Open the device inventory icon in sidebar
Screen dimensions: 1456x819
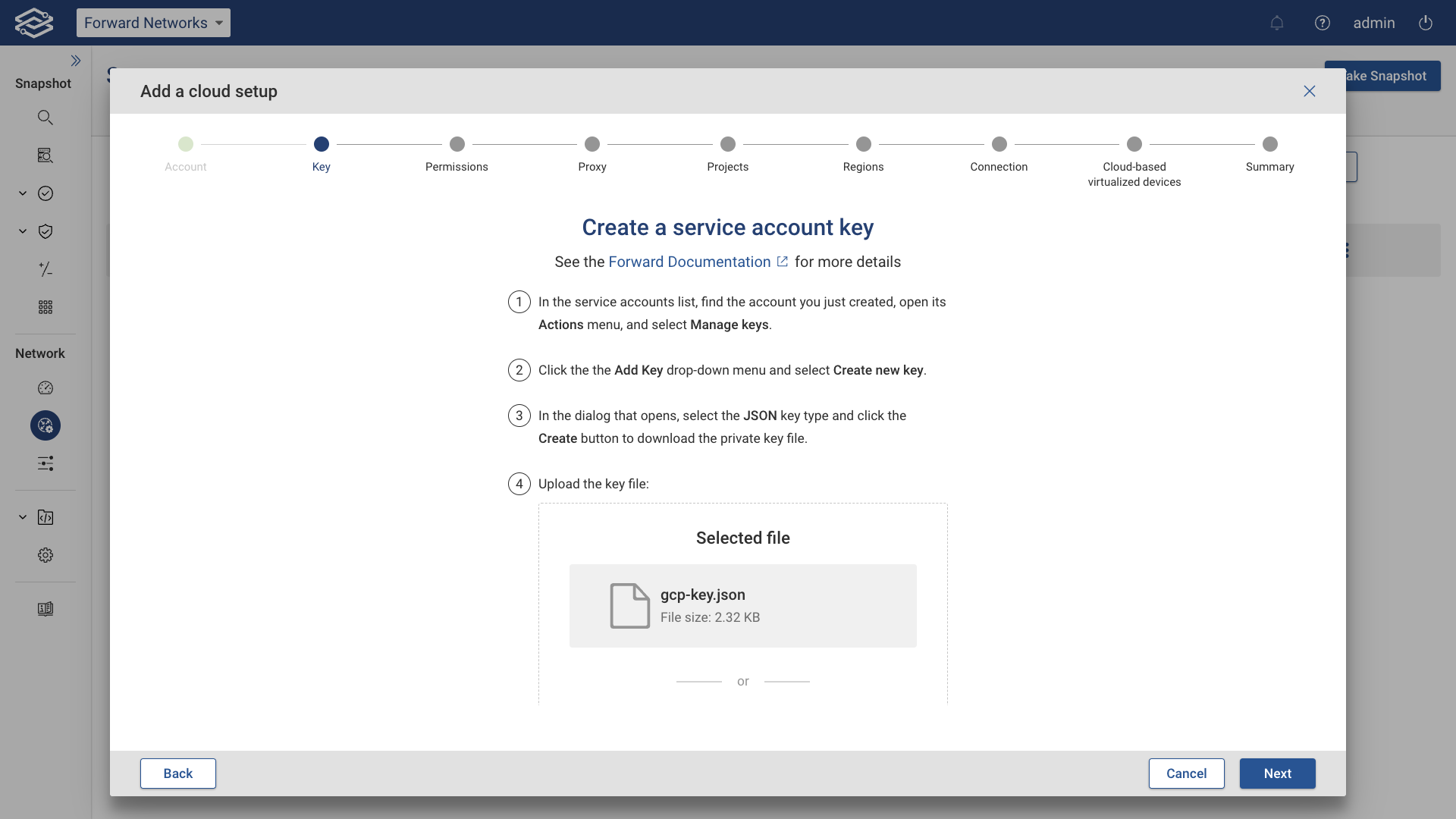[45, 155]
